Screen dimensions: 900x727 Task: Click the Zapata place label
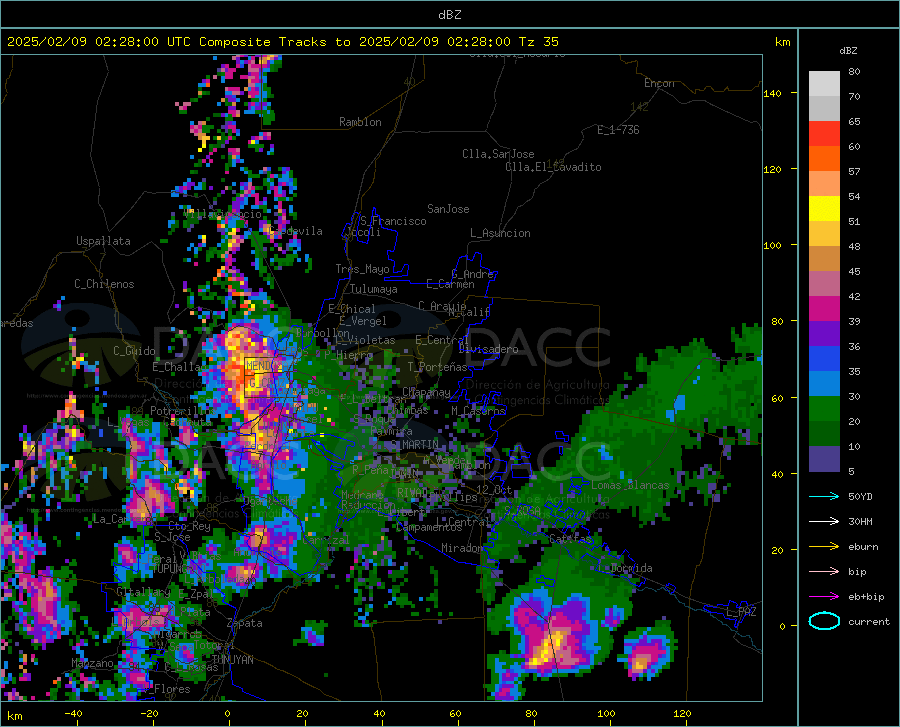pyautogui.click(x=245, y=623)
